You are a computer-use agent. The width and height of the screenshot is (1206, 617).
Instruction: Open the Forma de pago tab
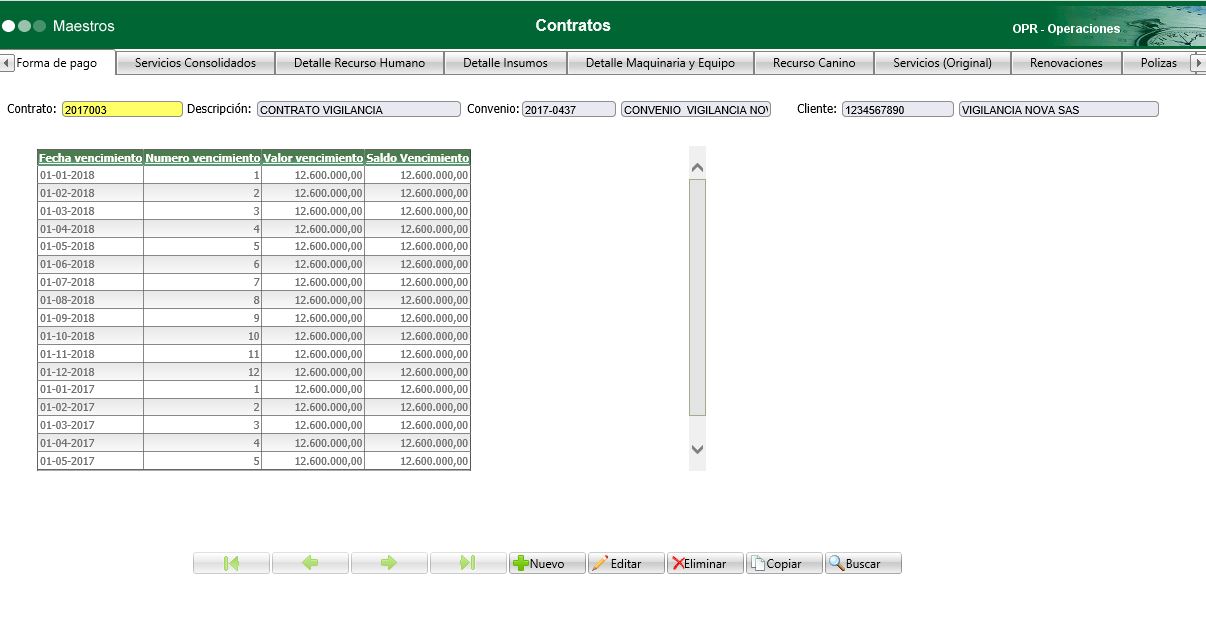pos(57,62)
